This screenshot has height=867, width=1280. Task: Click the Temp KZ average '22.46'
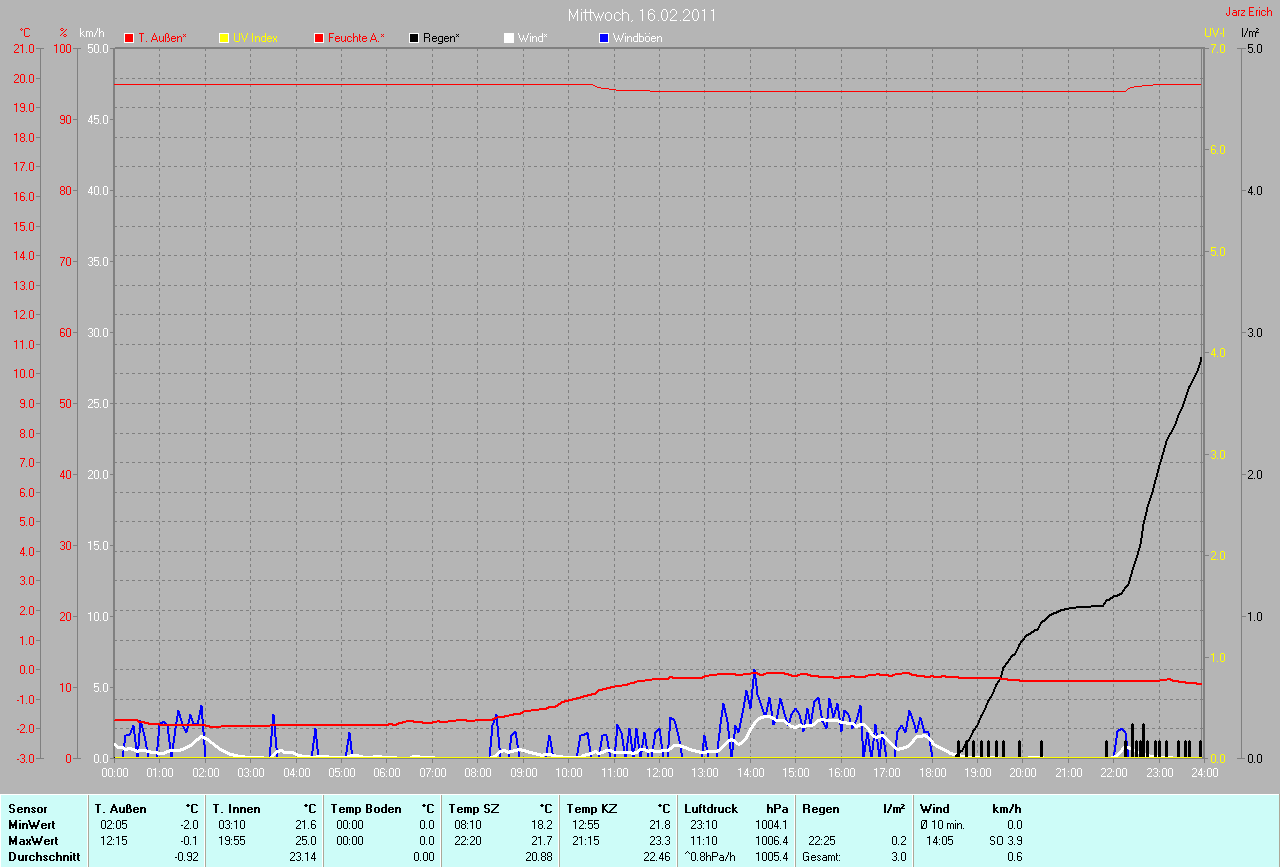pyautogui.click(x=657, y=857)
